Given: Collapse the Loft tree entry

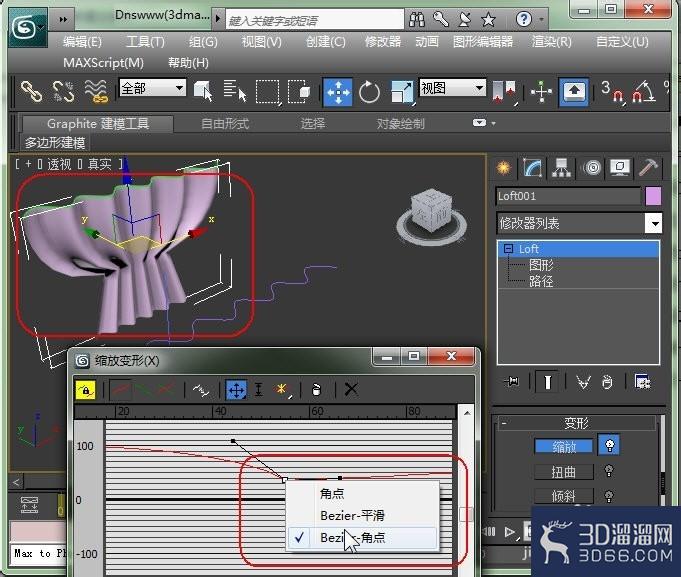Looking at the screenshot, I should (x=508, y=249).
